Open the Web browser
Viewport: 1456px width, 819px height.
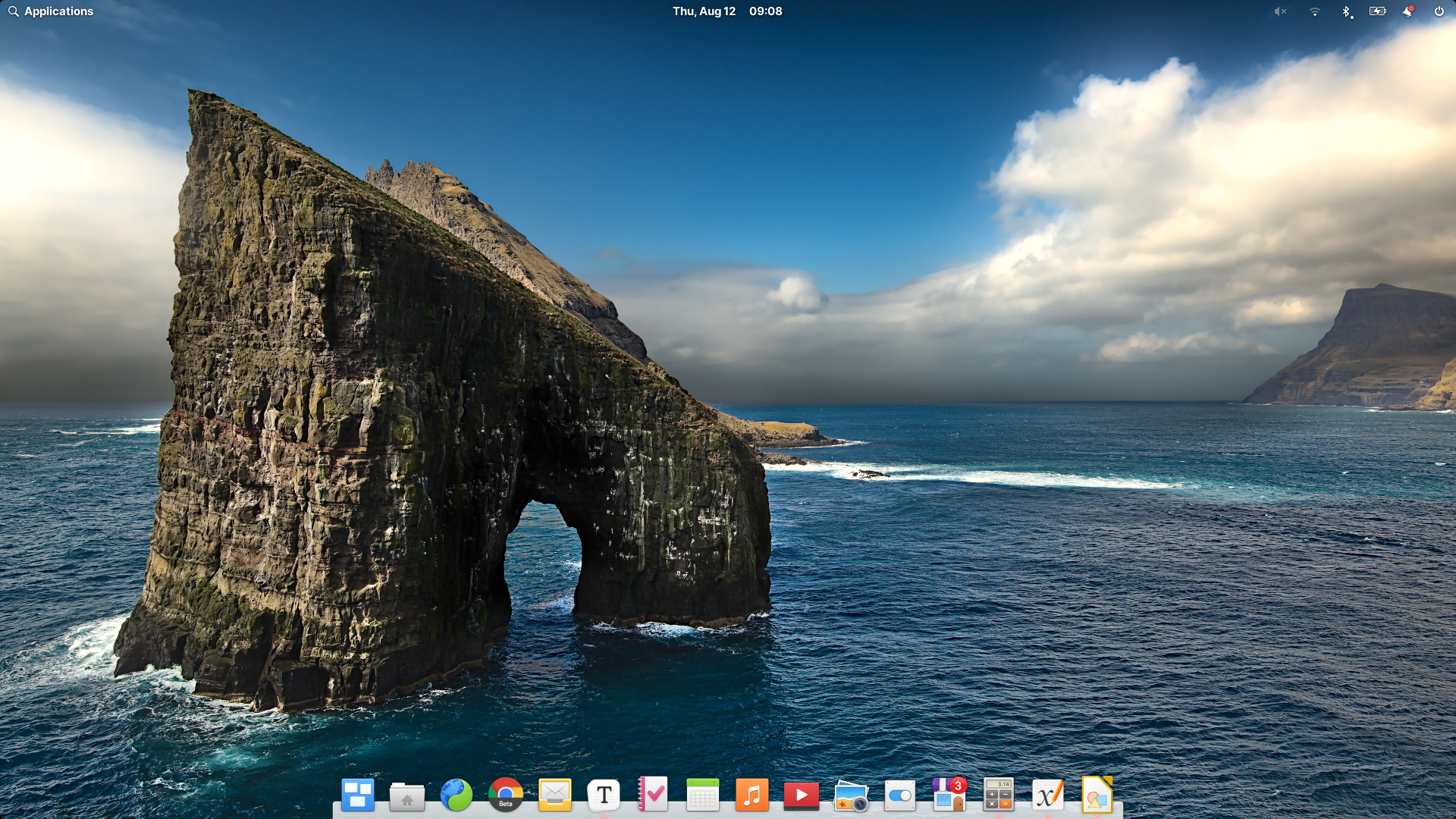457,795
